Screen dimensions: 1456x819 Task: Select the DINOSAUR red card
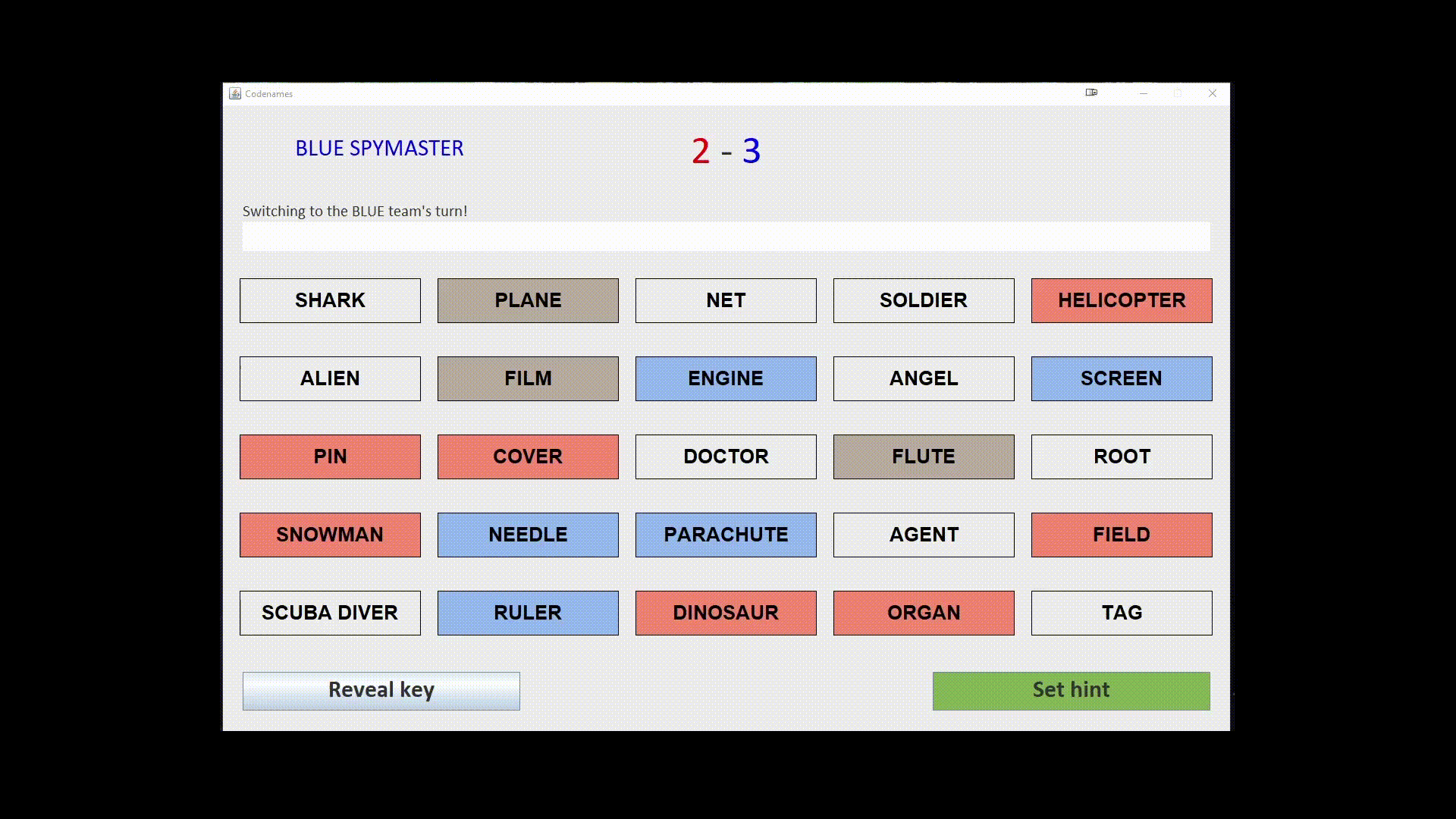pyautogui.click(x=726, y=612)
